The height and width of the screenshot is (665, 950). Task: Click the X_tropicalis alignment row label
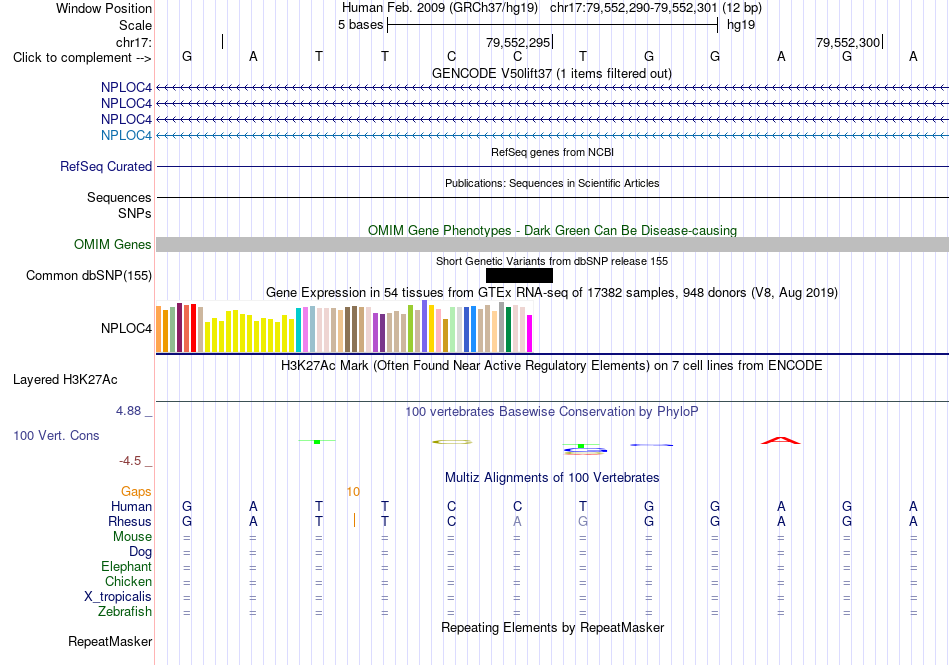point(118,597)
